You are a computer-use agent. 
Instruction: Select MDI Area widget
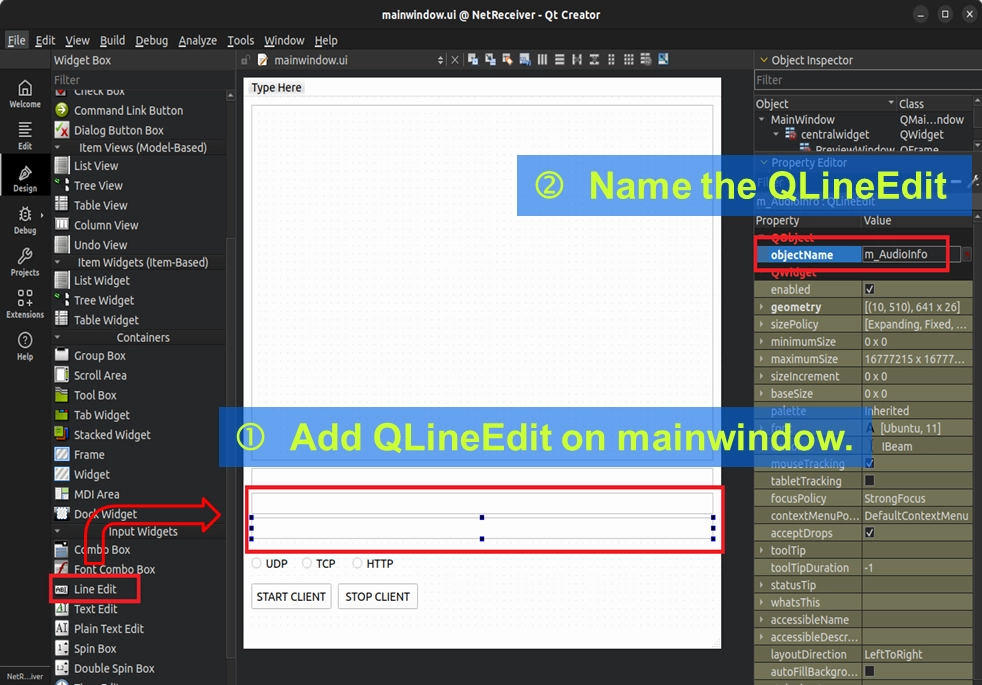pyautogui.click(x=96, y=494)
